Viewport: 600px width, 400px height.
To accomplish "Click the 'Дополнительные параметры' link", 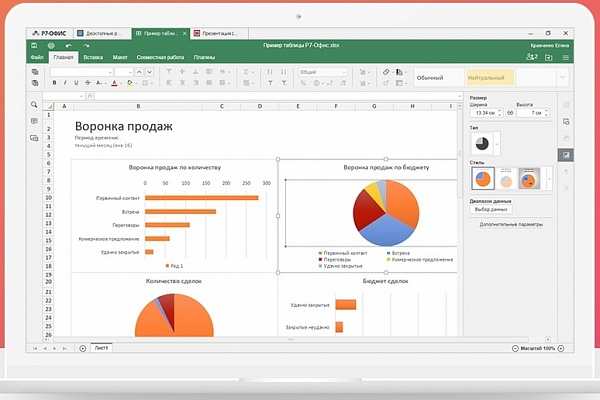I will (x=511, y=224).
